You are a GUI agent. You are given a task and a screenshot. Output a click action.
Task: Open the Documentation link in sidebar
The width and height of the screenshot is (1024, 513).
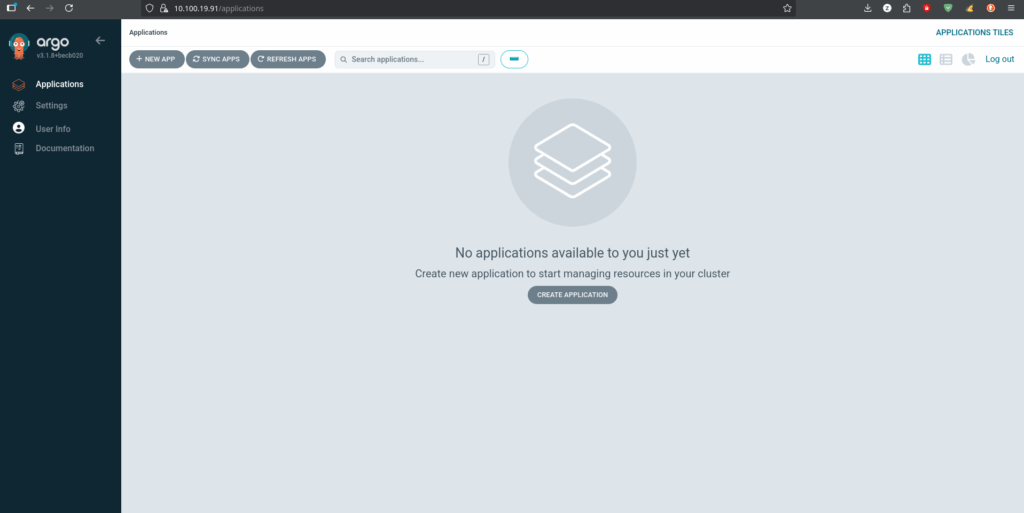pyautogui.click(x=64, y=149)
